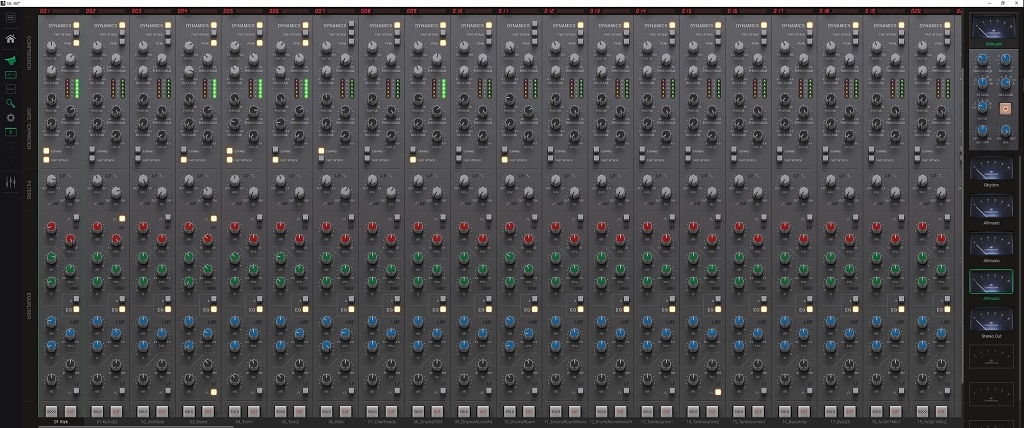Open the settings gear in the sidebar
Image resolution: width=1024 pixels, height=428 pixels.
click(10, 118)
